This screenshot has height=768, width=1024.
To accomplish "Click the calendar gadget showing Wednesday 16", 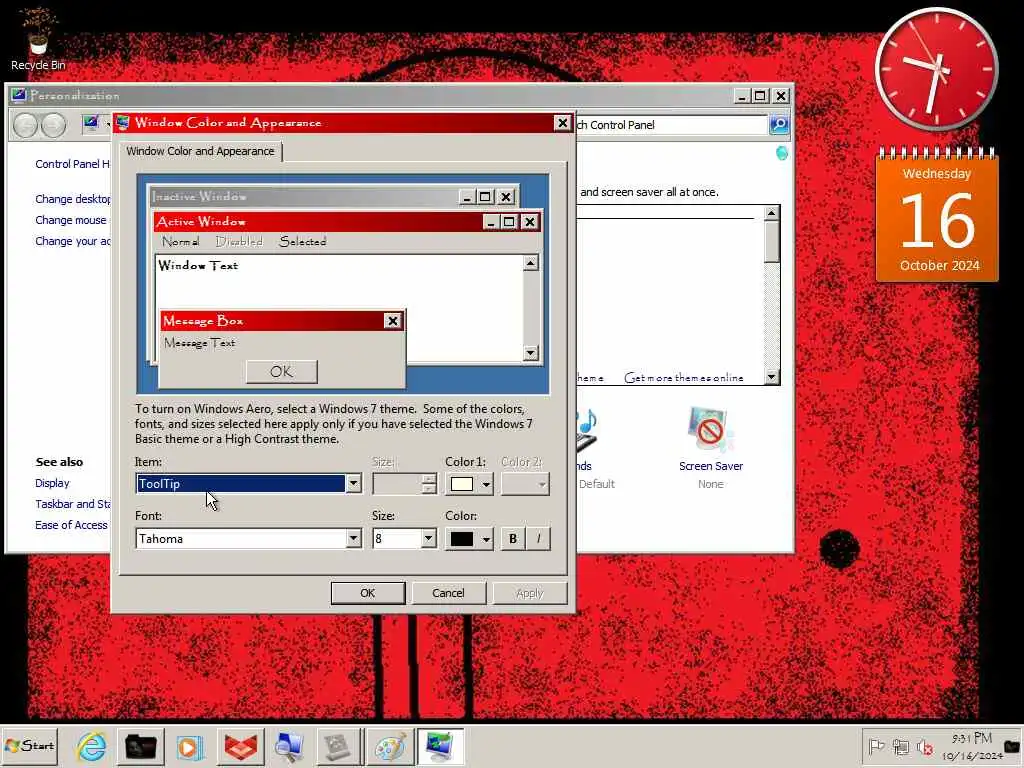I will (937, 216).
